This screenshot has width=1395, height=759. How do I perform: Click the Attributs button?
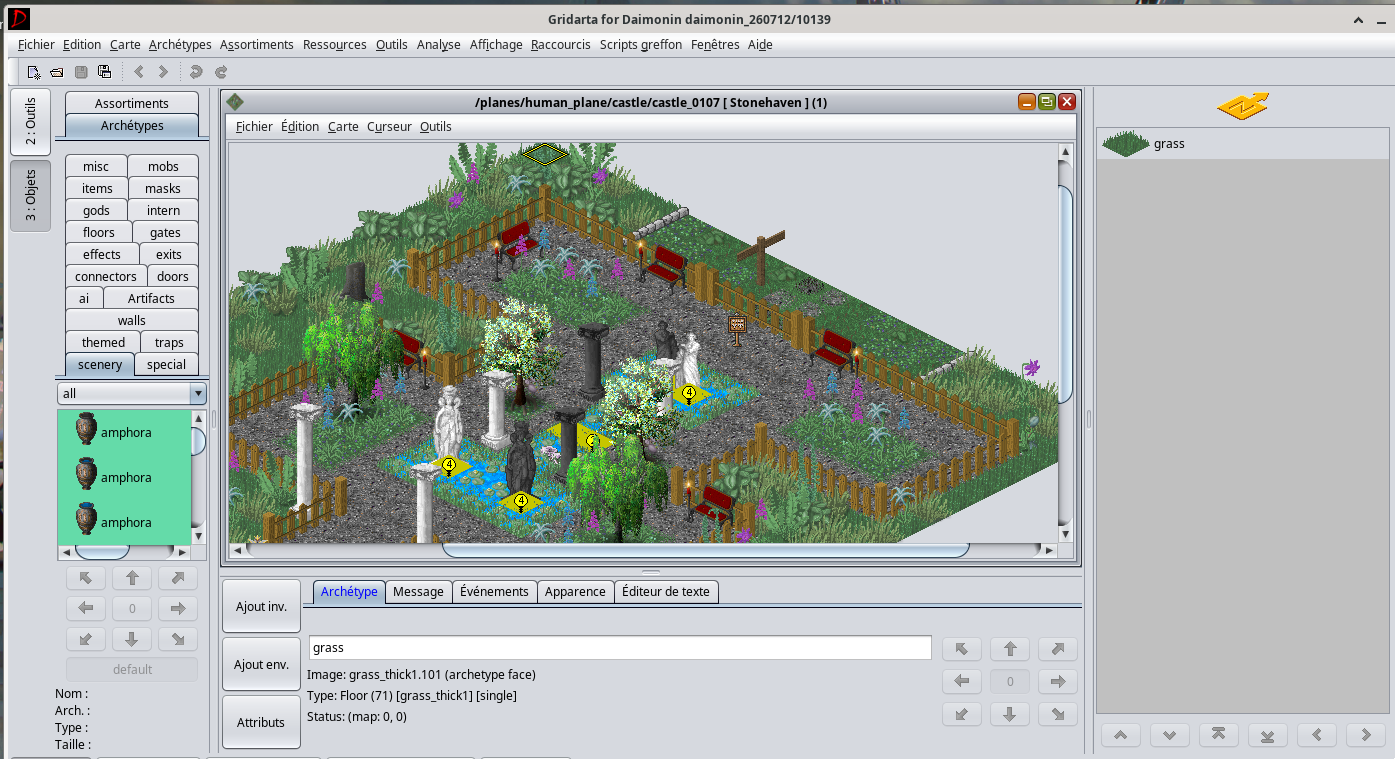tap(261, 722)
